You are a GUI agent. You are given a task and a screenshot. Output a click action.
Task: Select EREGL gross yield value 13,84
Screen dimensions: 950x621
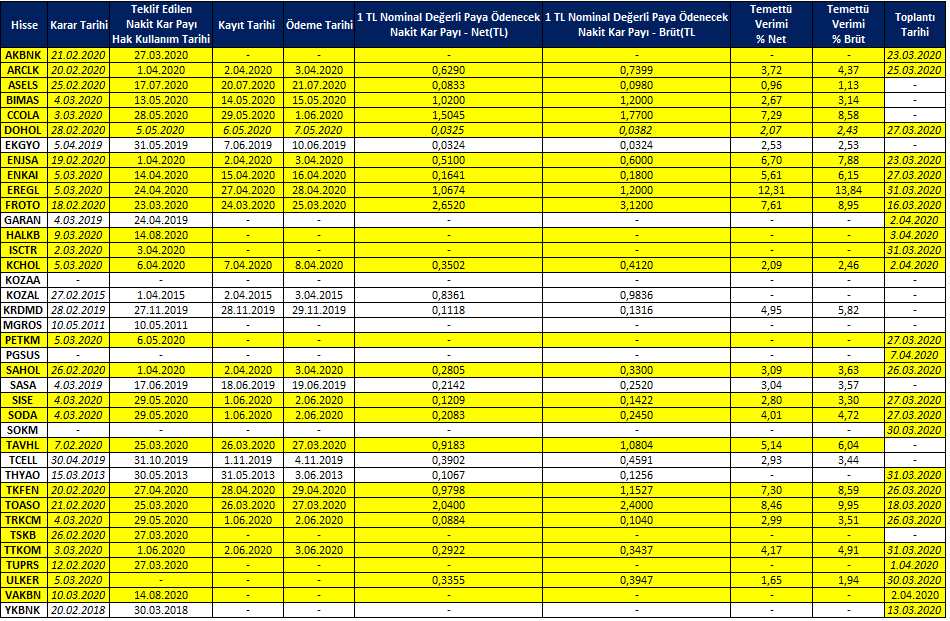848,190
